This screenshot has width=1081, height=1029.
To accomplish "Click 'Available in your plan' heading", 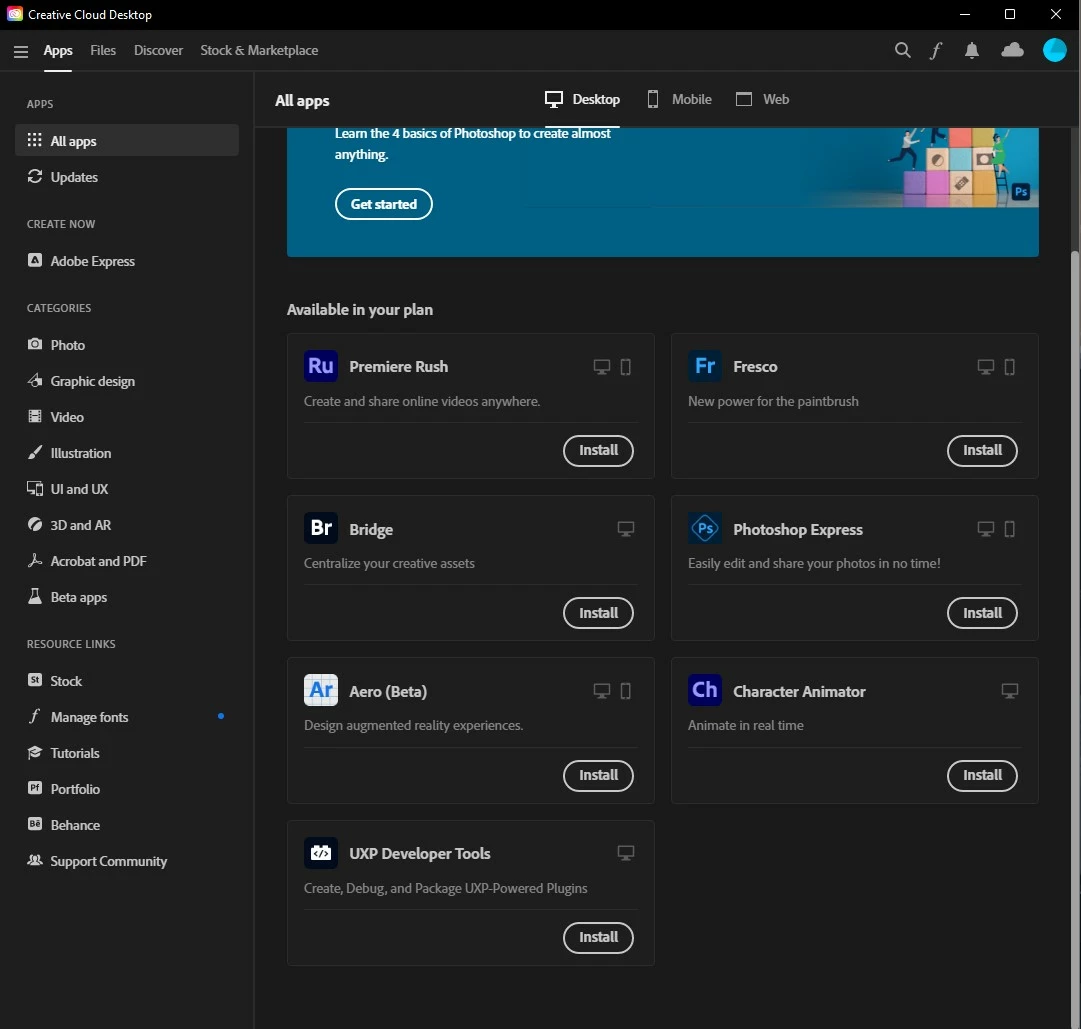I will pyautogui.click(x=360, y=309).
